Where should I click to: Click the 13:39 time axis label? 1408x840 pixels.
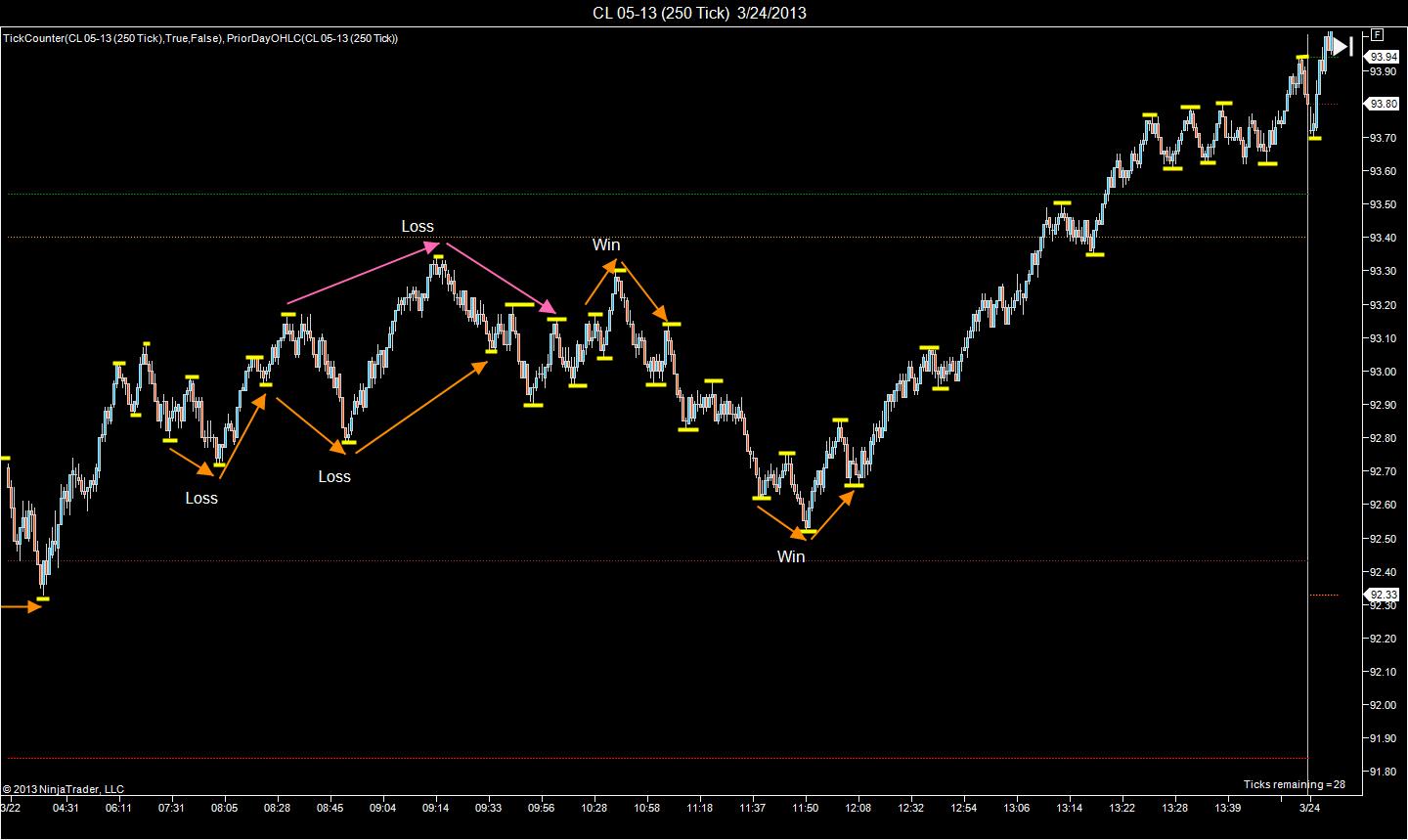tap(1228, 808)
